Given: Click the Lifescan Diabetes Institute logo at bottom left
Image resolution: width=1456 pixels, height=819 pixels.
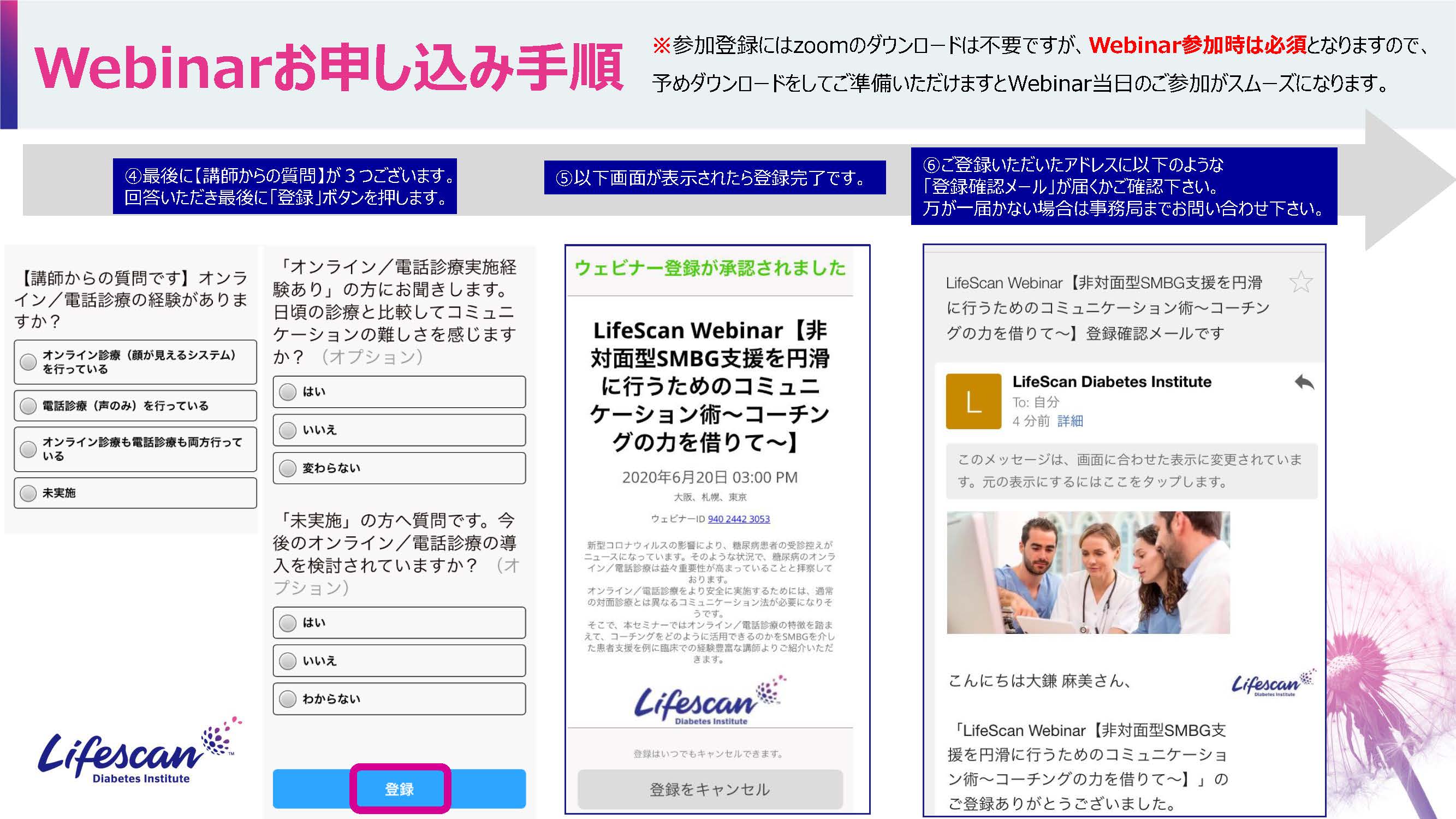Looking at the screenshot, I should click(140, 752).
